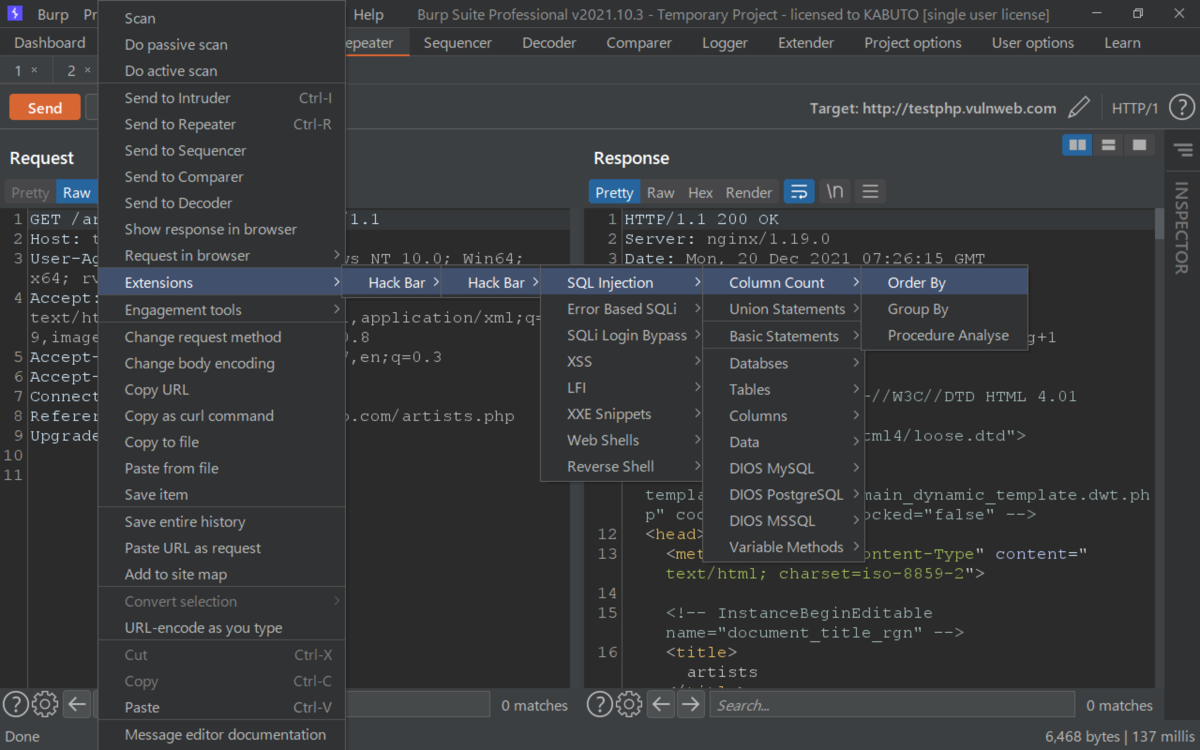Click the Response Search input field
Screen dimensions: 1200x750
tap(892, 705)
